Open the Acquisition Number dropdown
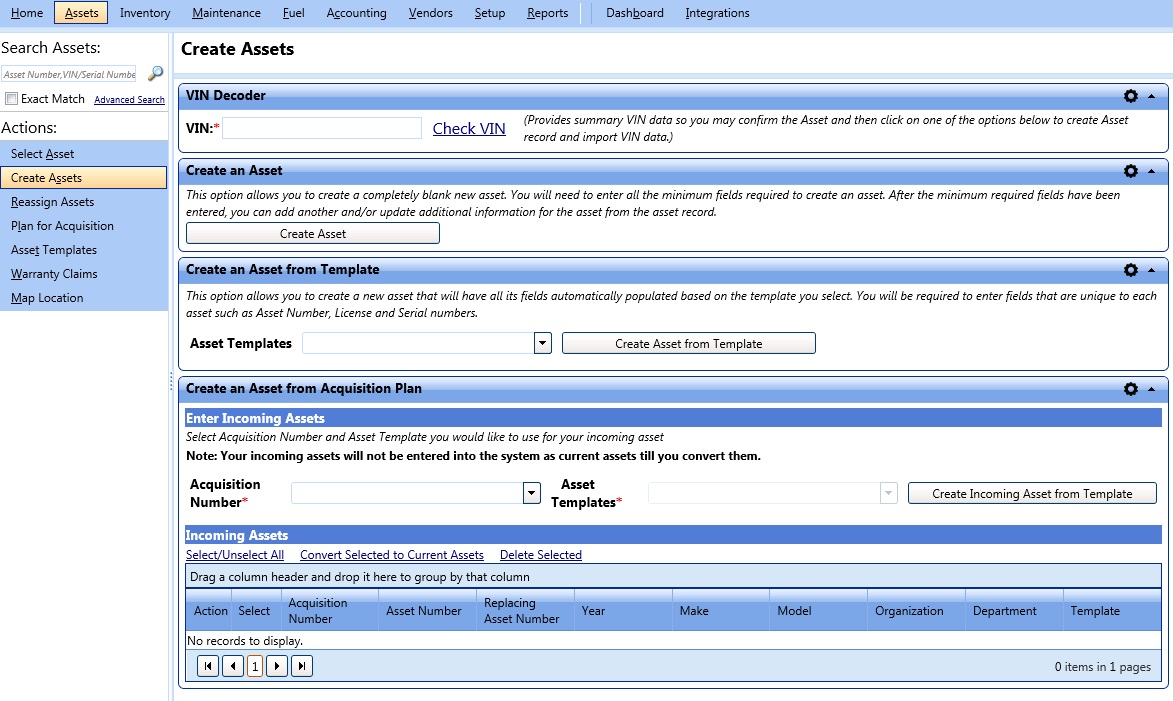 [532, 493]
